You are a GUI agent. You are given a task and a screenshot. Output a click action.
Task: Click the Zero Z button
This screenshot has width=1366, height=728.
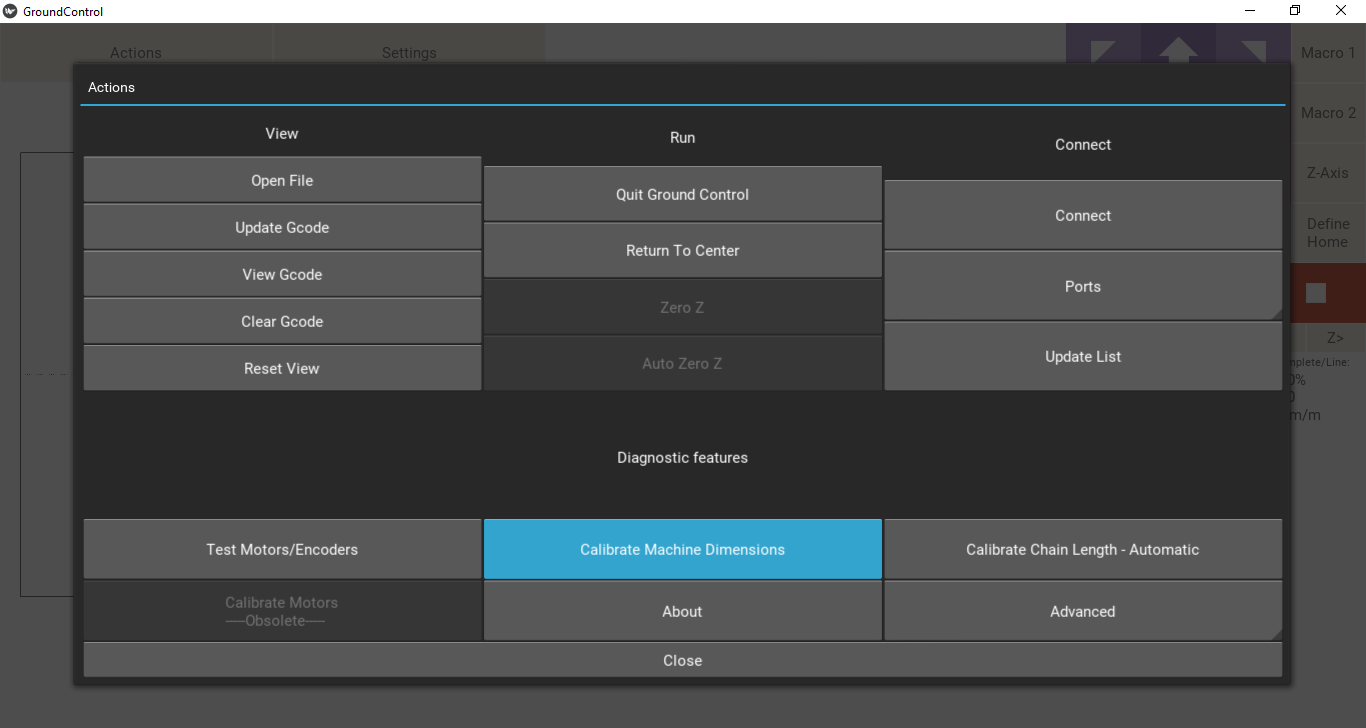pyautogui.click(x=682, y=307)
